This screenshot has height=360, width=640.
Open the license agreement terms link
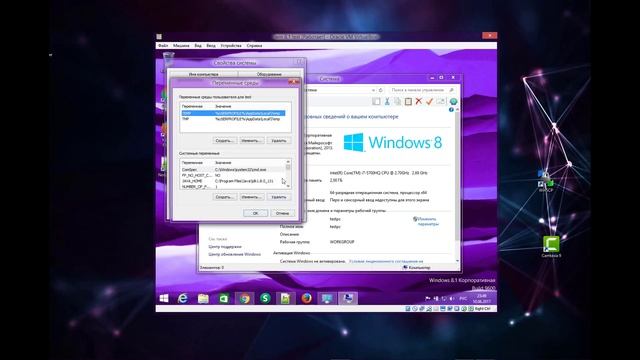point(386,261)
